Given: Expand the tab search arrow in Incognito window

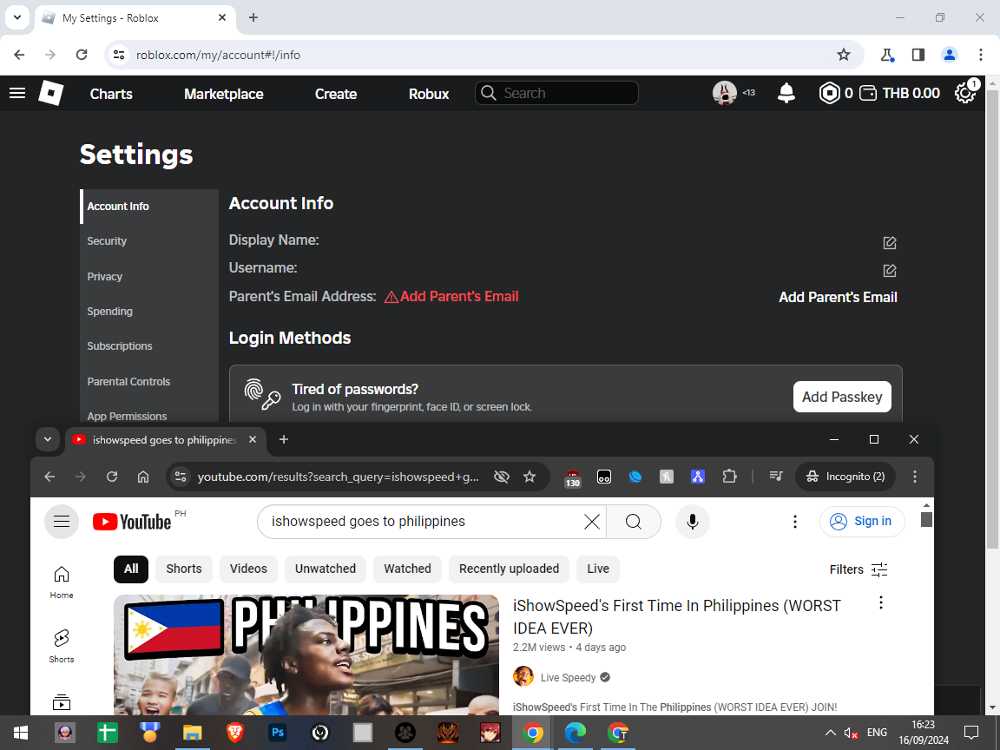Looking at the screenshot, I should point(47,440).
